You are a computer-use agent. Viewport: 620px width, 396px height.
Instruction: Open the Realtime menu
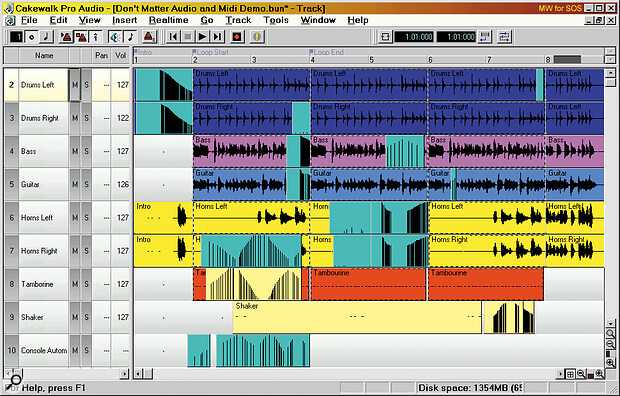168,20
